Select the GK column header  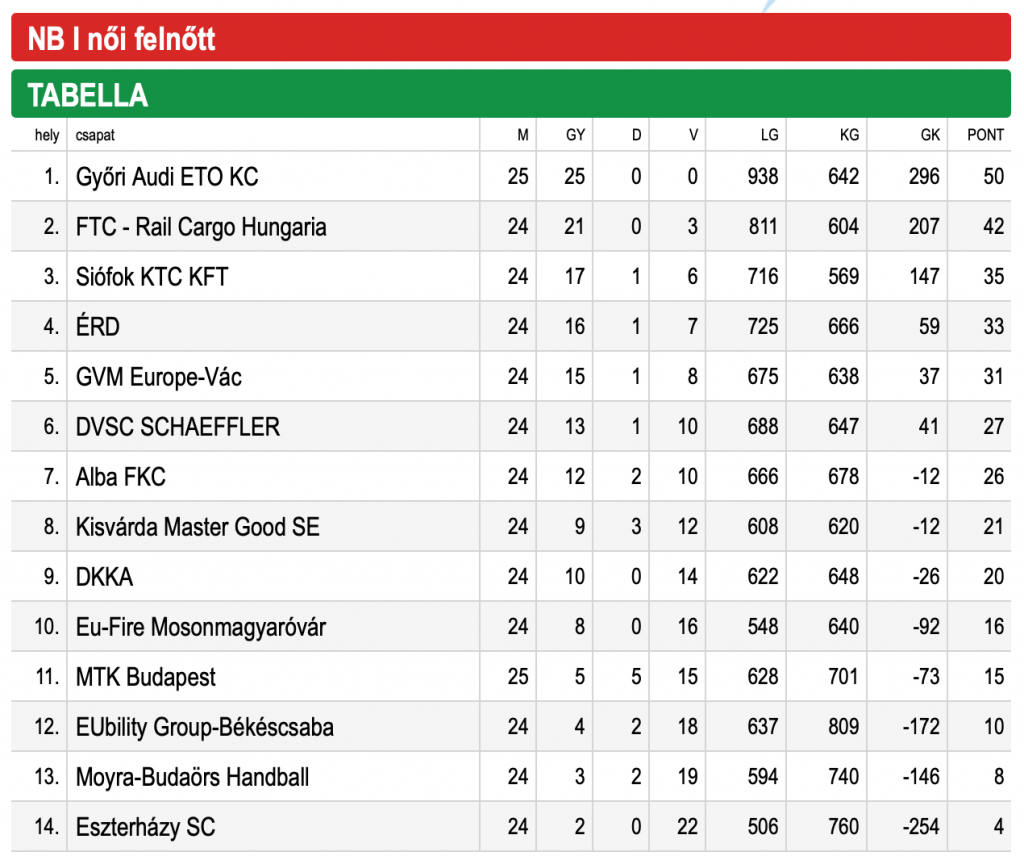[930, 135]
